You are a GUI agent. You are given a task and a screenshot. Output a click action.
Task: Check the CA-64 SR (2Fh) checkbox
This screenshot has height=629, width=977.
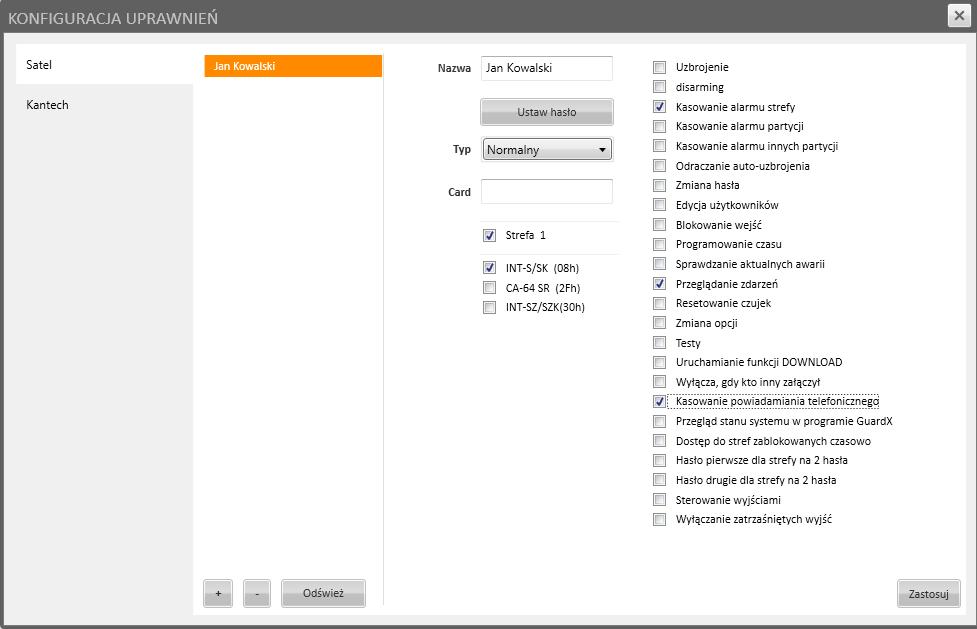click(x=489, y=287)
